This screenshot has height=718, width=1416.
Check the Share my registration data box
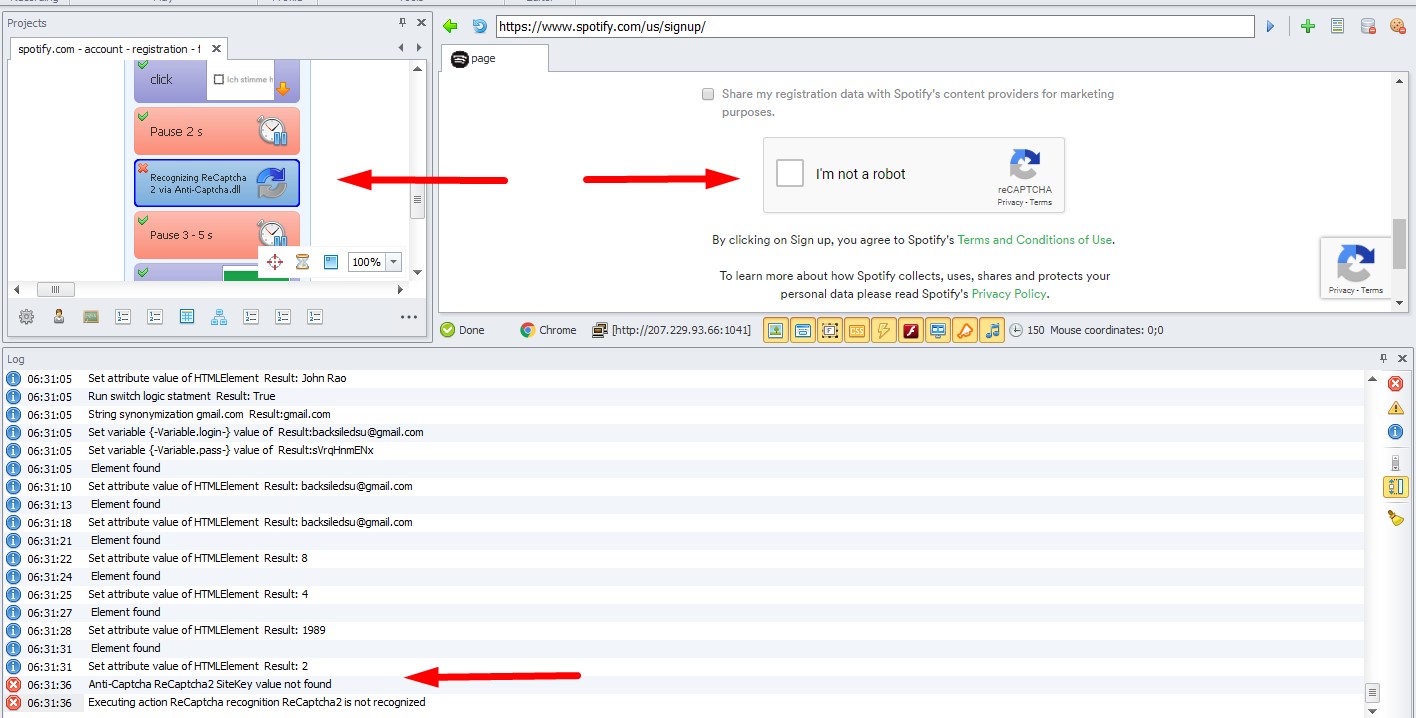(x=708, y=94)
